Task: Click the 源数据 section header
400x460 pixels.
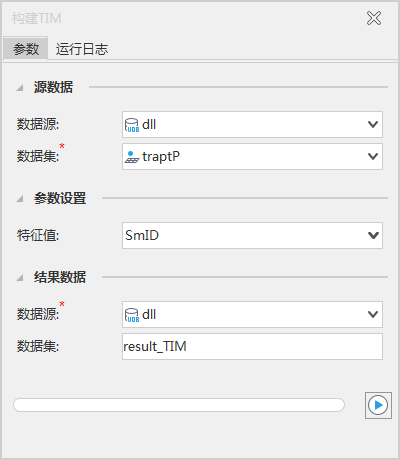Action: click(53, 87)
